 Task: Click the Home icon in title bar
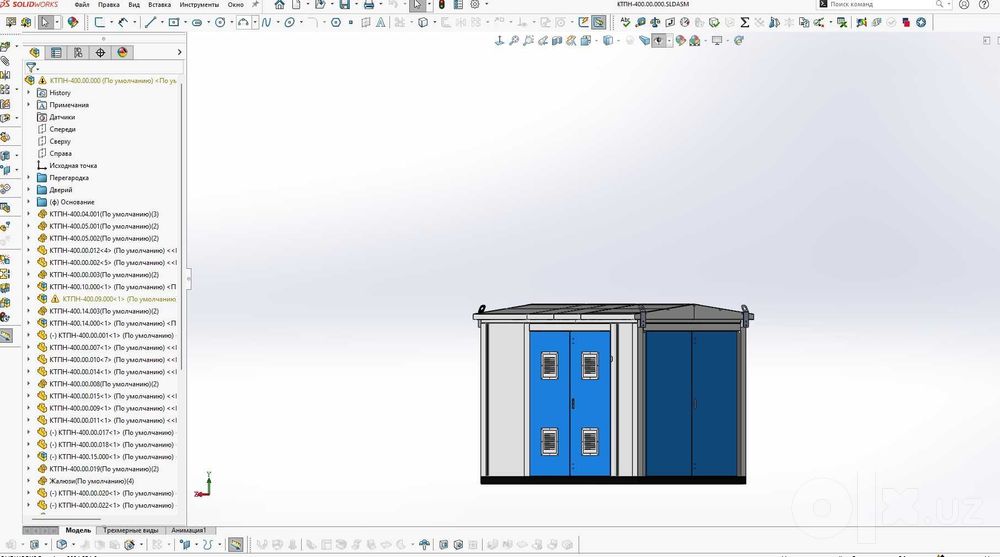click(279, 4)
